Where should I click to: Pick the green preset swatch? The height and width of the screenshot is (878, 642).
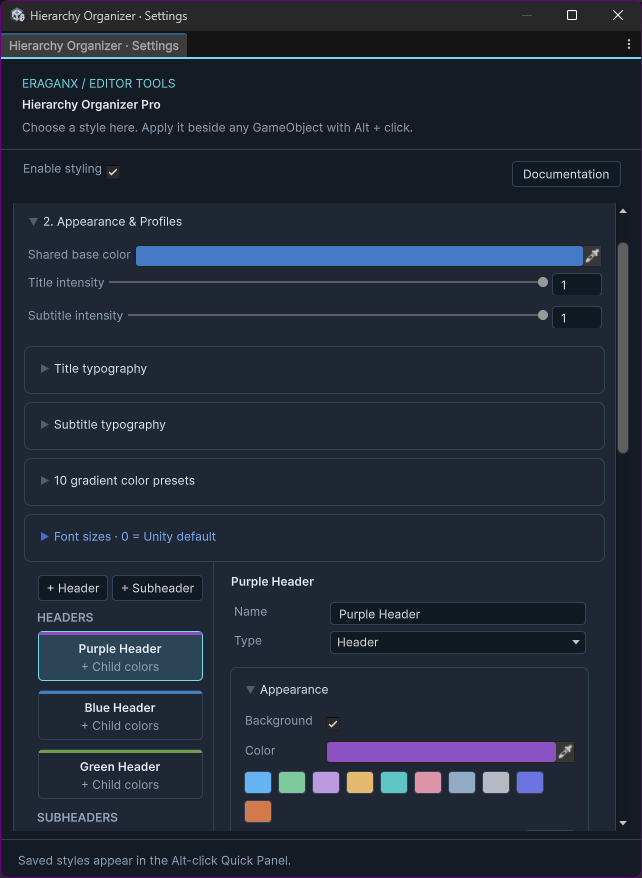click(292, 782)
